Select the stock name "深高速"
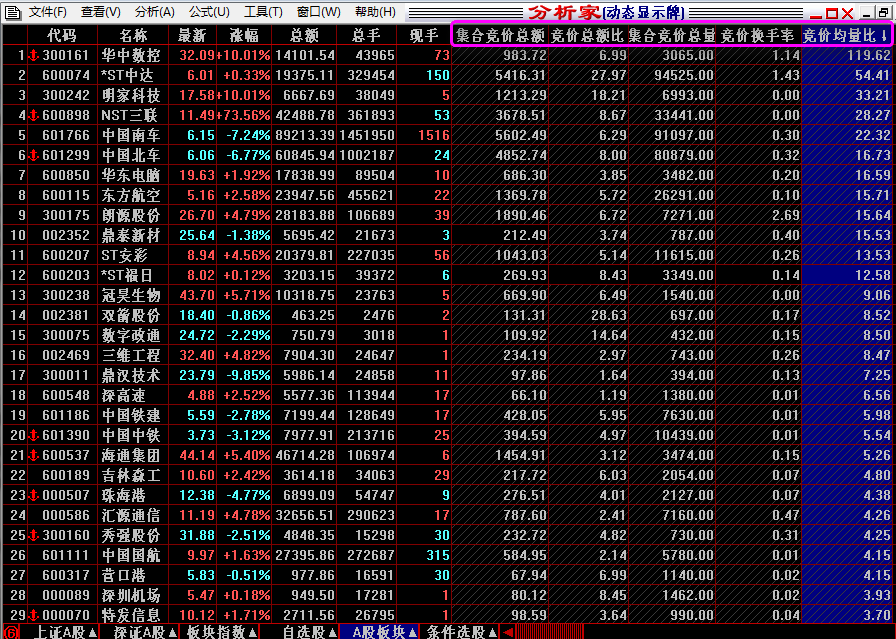The image size is (896, 639). coord(123,396)
